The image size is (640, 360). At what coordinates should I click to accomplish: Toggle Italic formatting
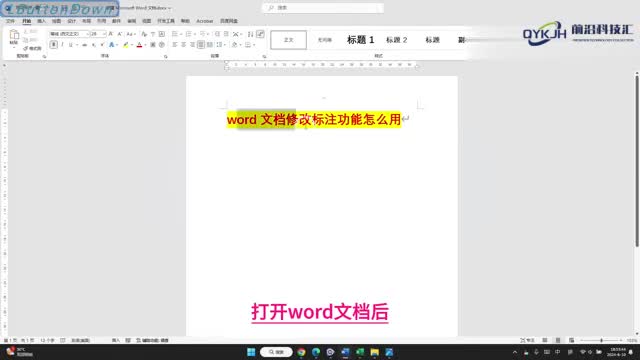(62, 45)
